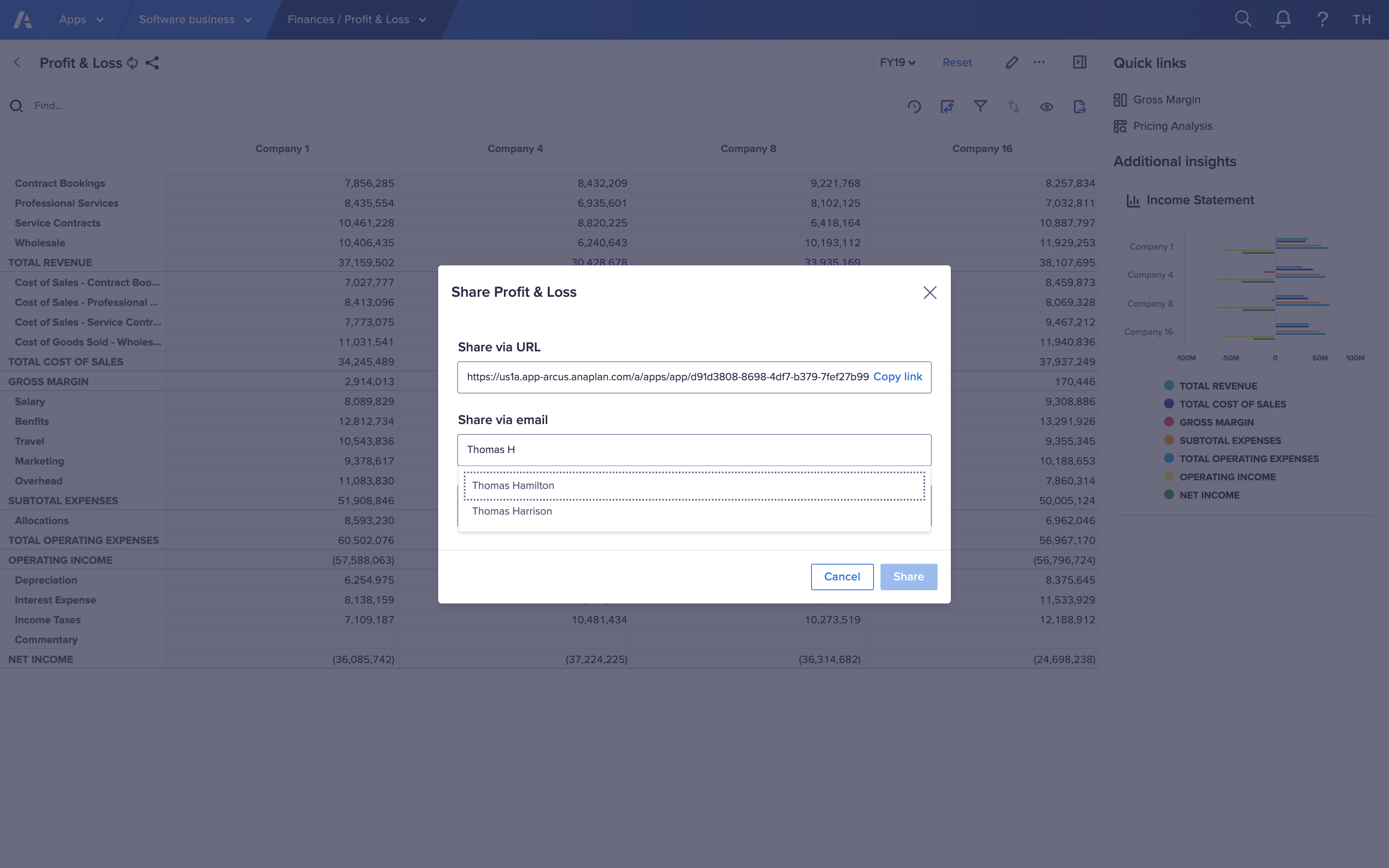Screen dimensions: 1389x868
Task: Open global search icon in header
Action: 1243,19
